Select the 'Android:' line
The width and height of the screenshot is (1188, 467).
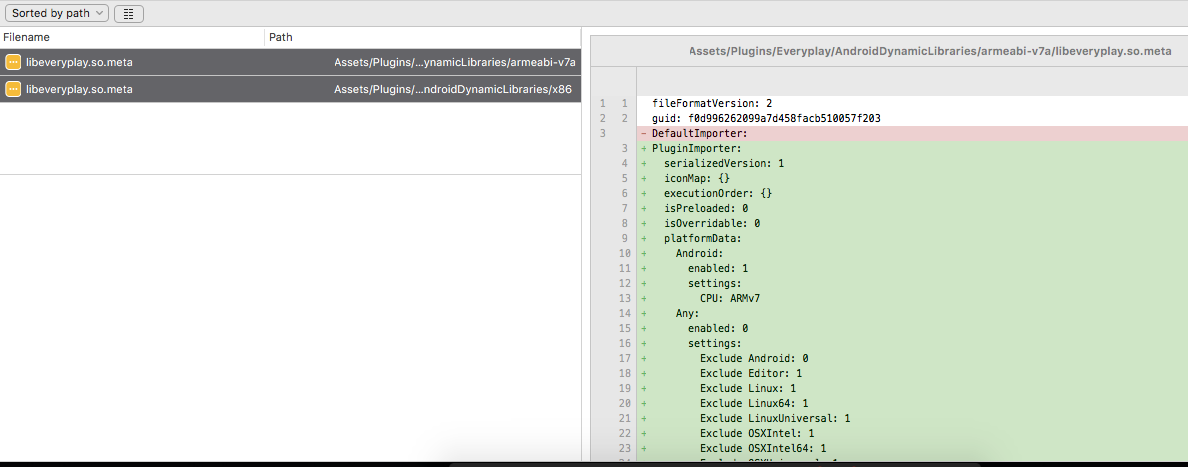coord(912,253)
